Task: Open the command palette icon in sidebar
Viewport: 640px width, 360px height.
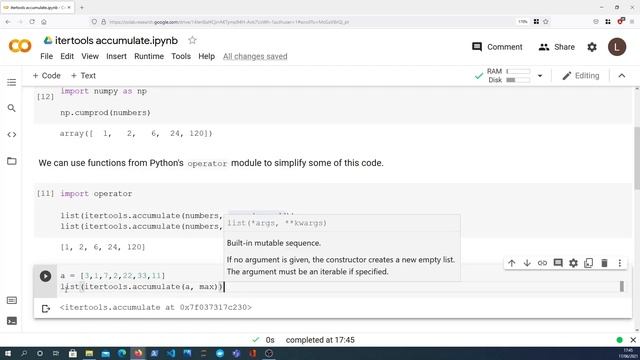Action: pos(11,300)
